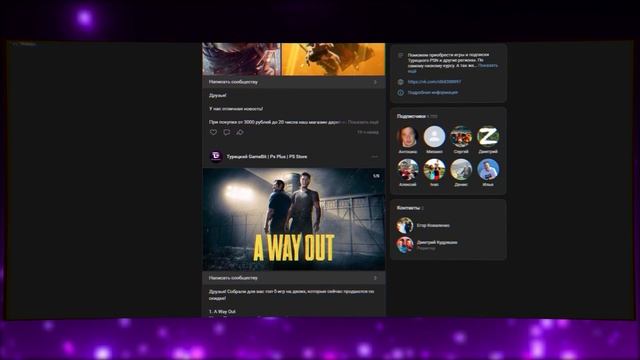Open the subscriber avatar between Алексей and Денис
This screenshot has height=360, width=640.
(x=434, y=169)
